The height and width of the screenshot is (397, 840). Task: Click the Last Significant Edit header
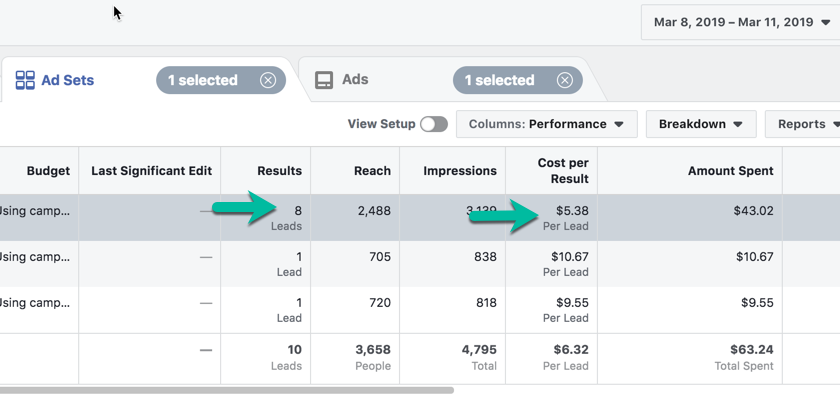point(150,171)
